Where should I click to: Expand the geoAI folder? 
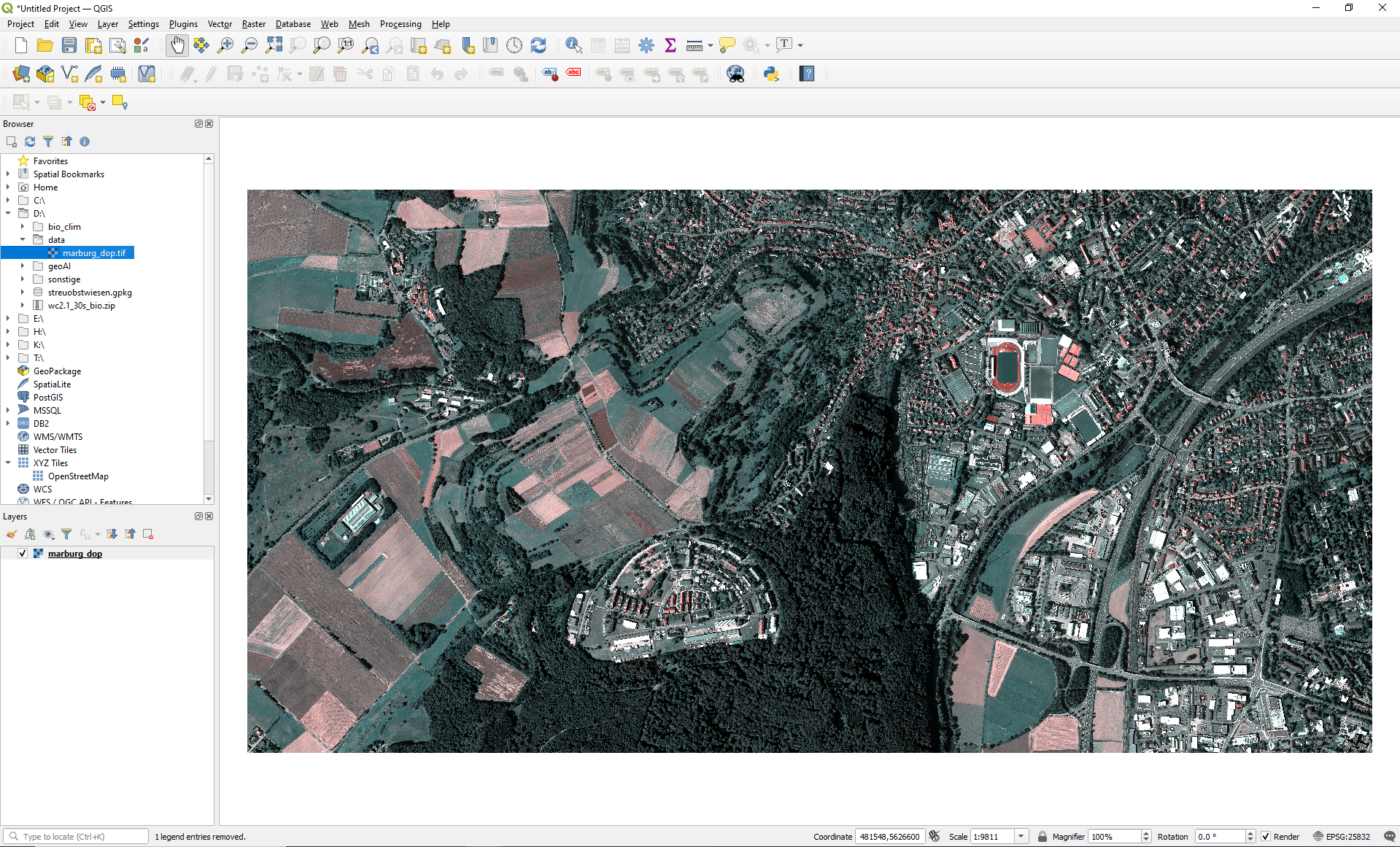click(x=23, y=266)
